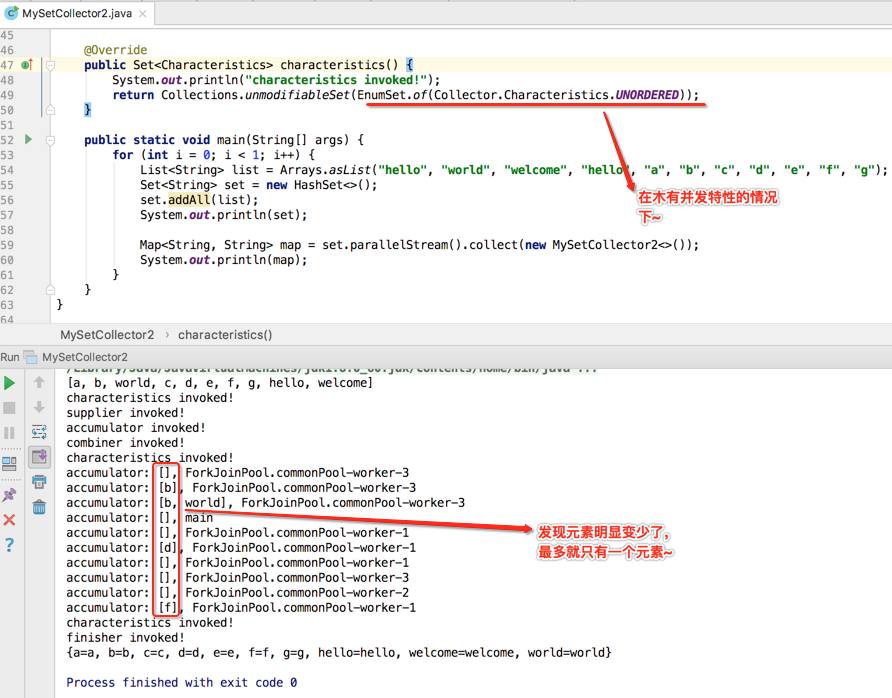Close the Run tab with the red X
The width and height of the screenshot is (892, 698).
pos(10,520)
